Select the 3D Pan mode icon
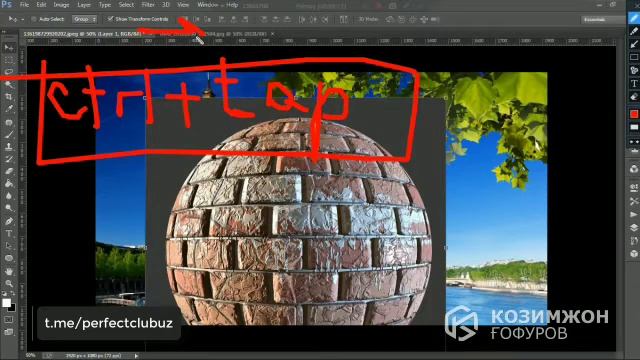640x360 pixels. pyautogui.click(x=413, y=19)
